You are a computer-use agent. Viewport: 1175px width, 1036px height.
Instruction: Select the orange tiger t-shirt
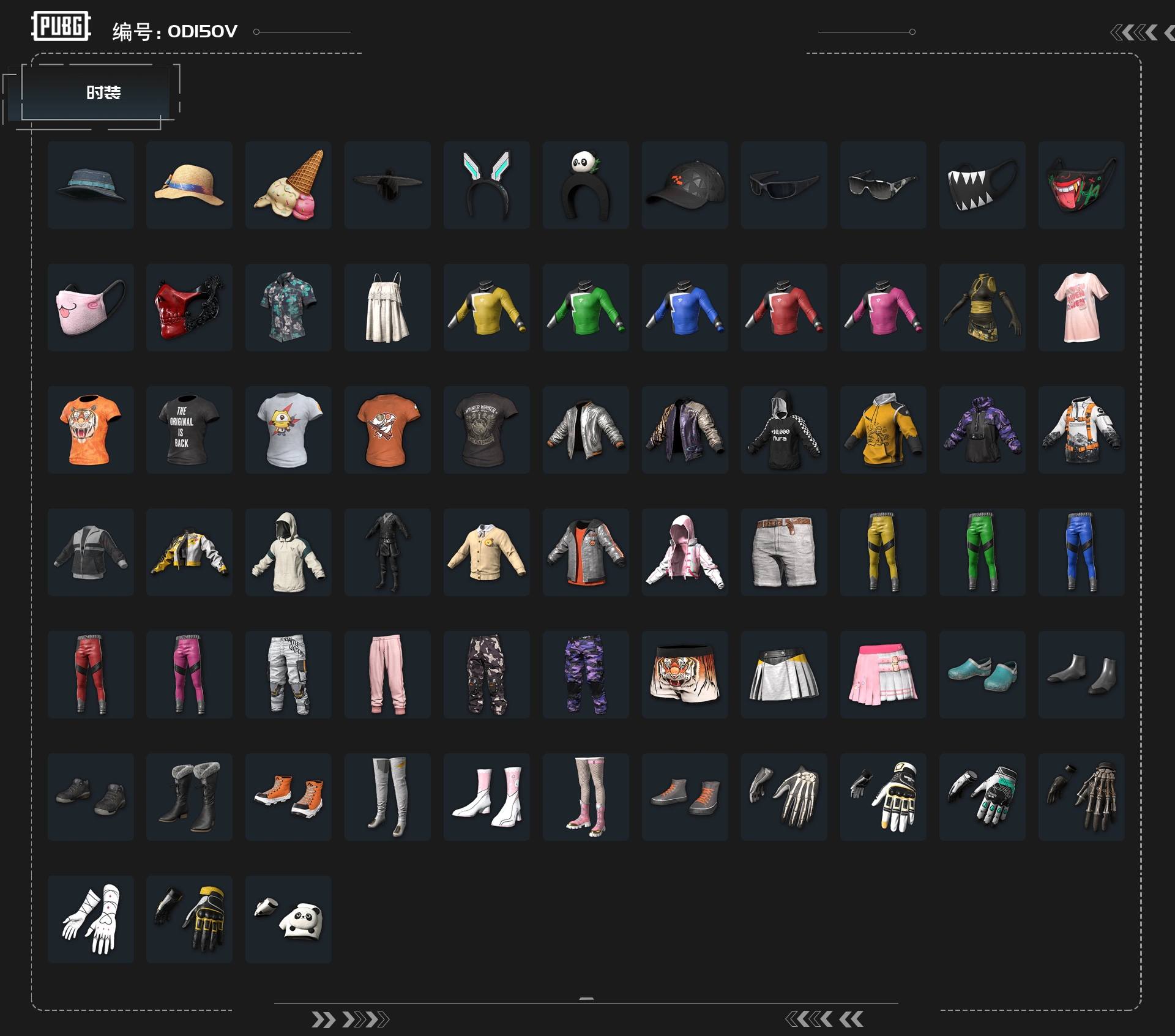[x=91, y=430]
